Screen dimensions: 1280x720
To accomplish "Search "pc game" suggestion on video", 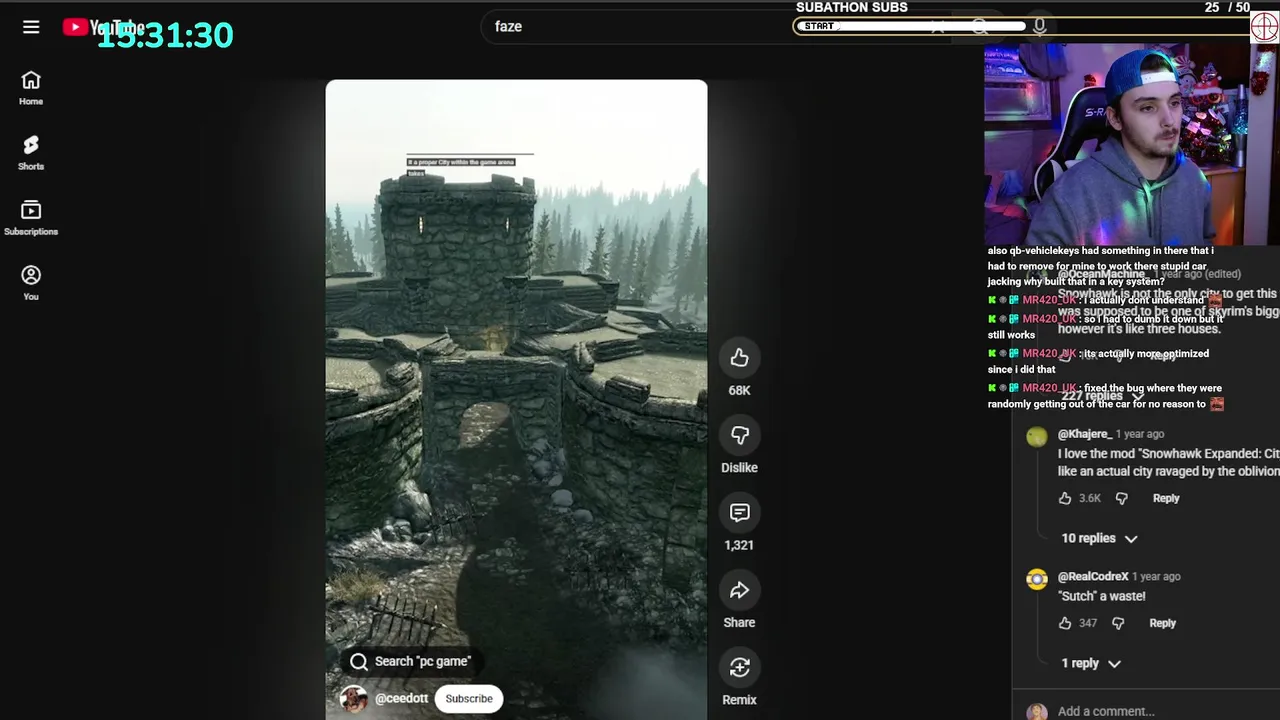I will tap(410, 661).
